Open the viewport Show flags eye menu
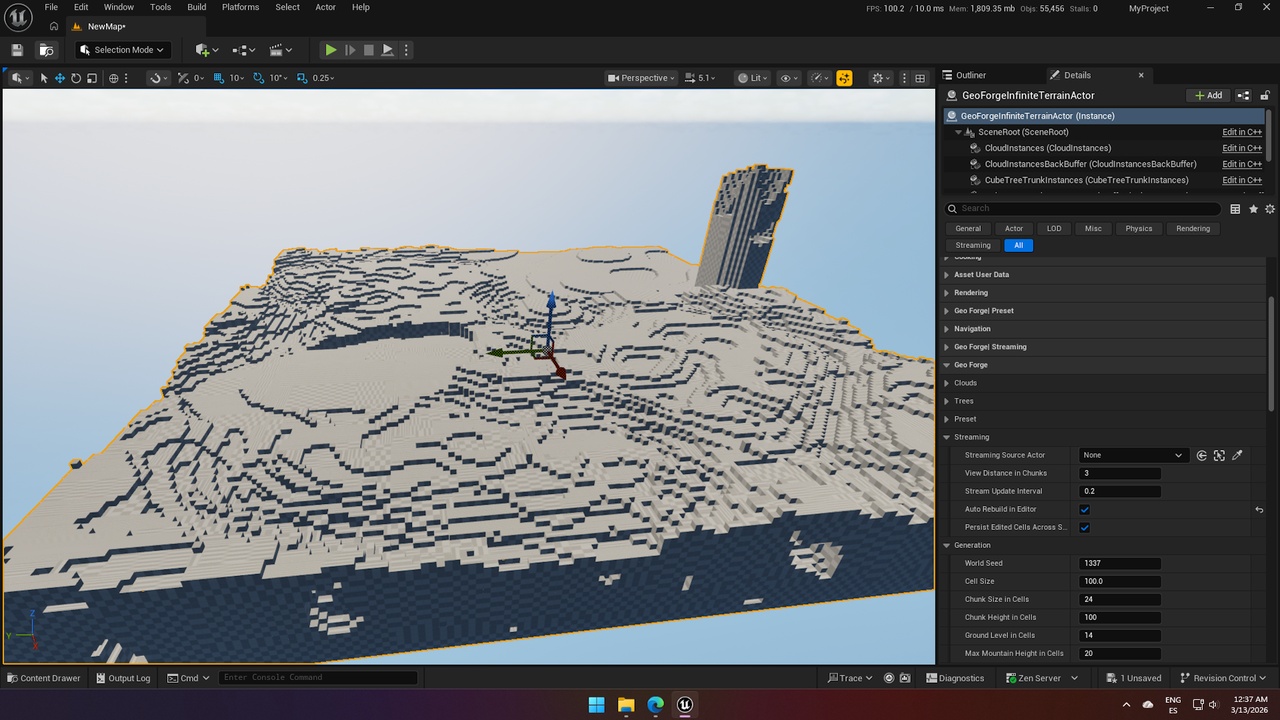Viewport: 1280px width, 720px height. pyautogui.click(x=789, y=78)
